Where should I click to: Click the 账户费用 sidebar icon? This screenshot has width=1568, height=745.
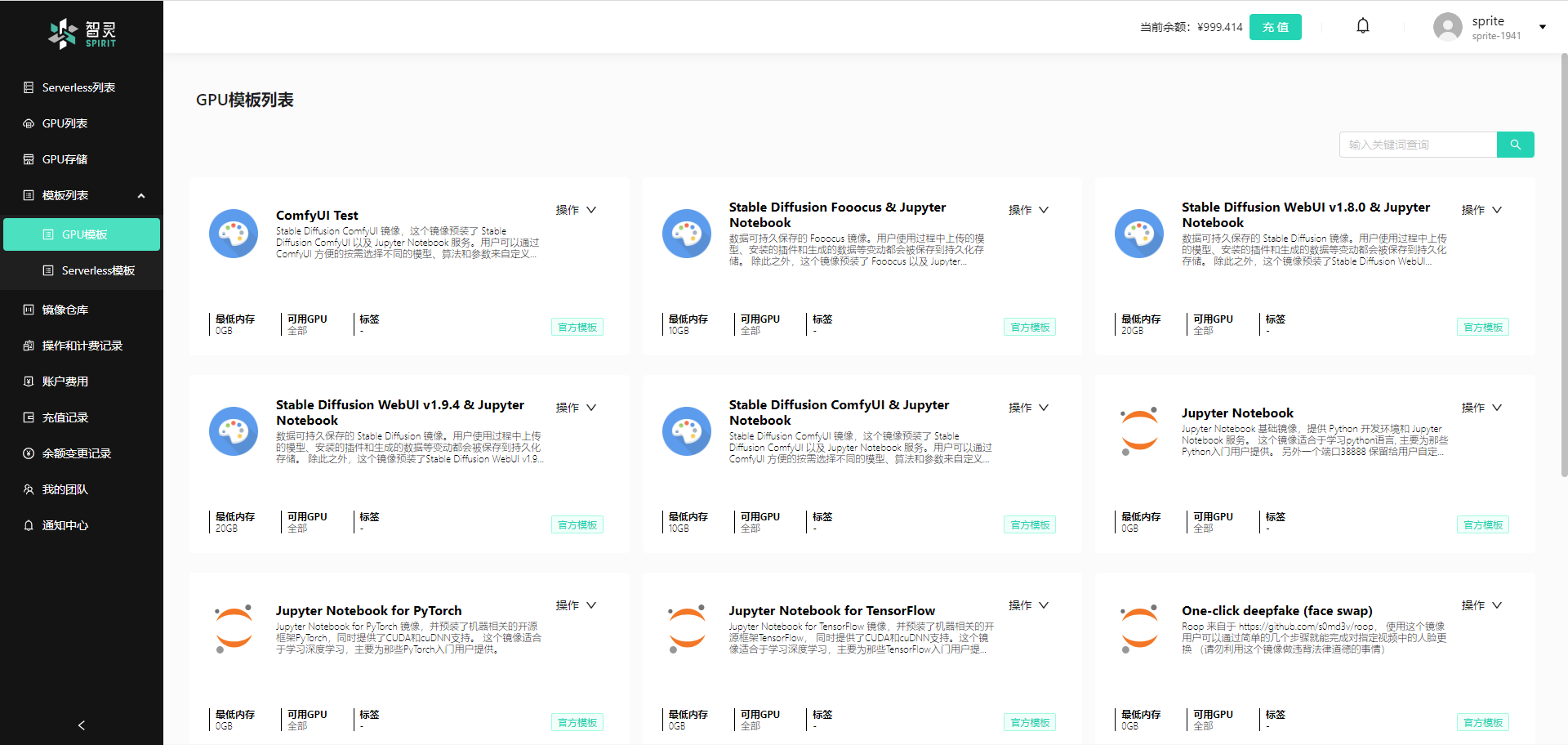click(x=29, y=381)
